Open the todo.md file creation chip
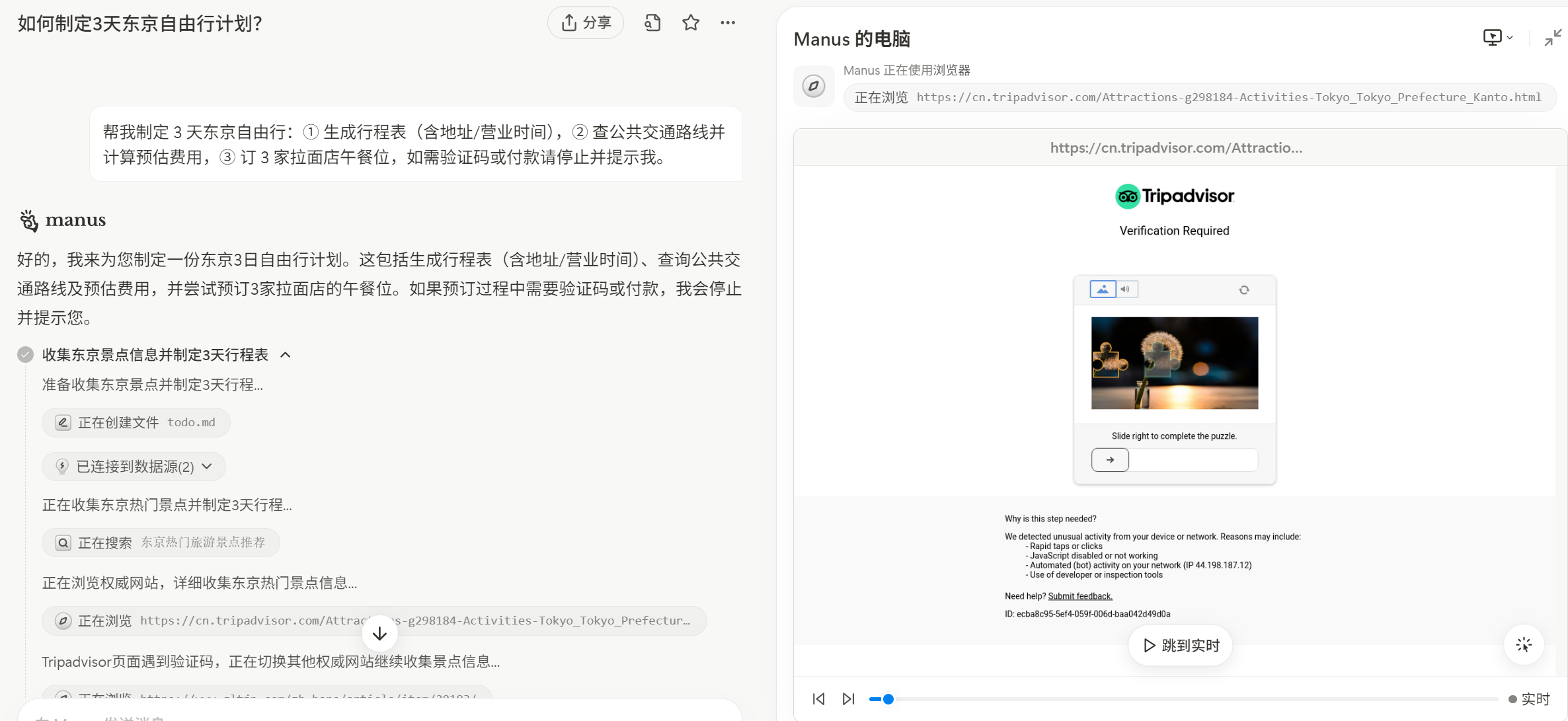 [x=136, y=422]
